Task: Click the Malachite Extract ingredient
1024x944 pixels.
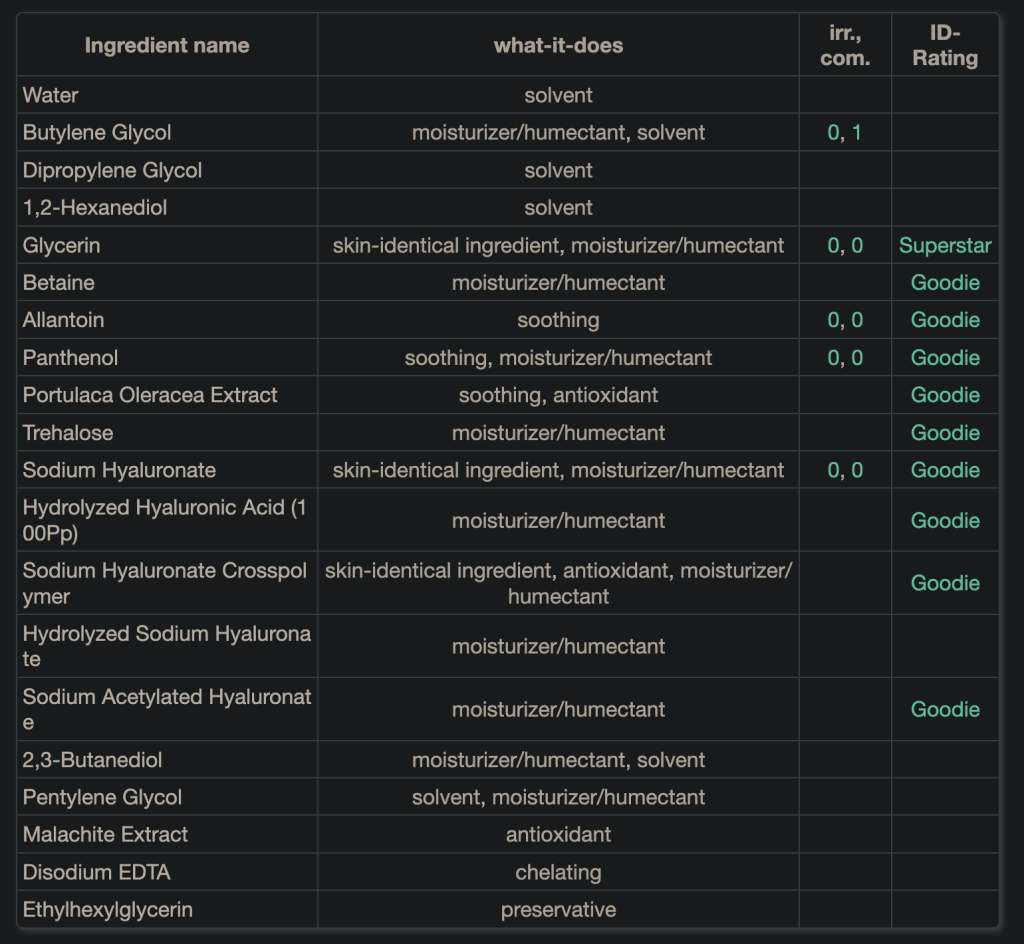Action: coord(105,834)
